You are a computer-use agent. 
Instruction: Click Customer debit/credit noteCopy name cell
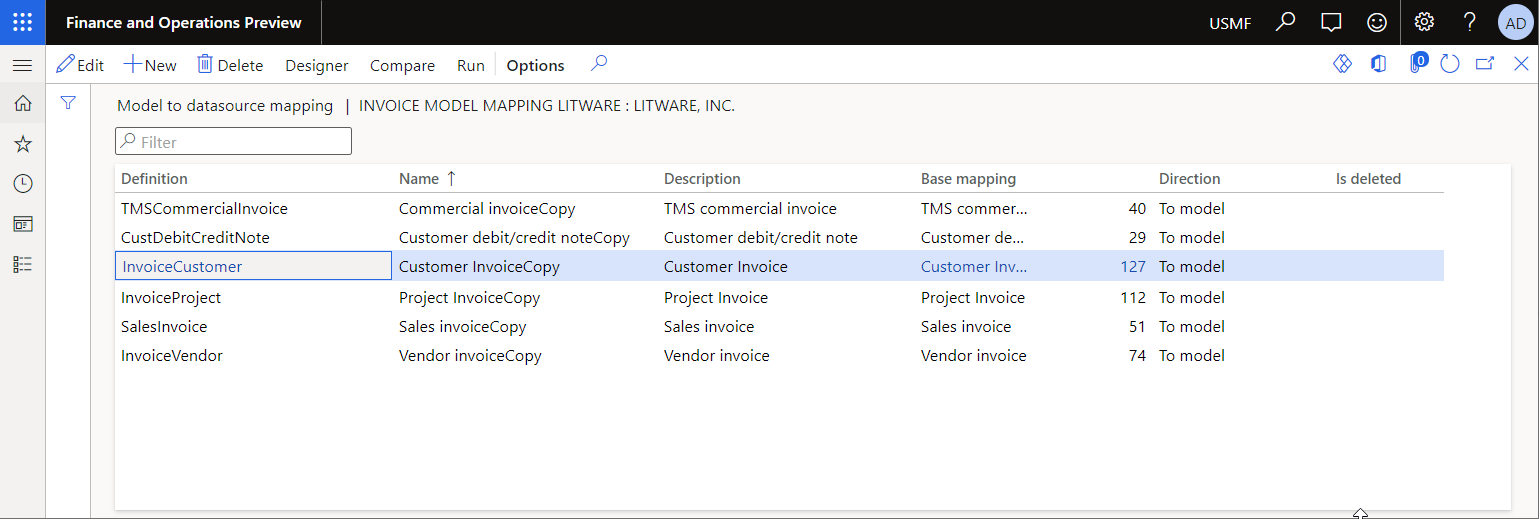[514, 238]
